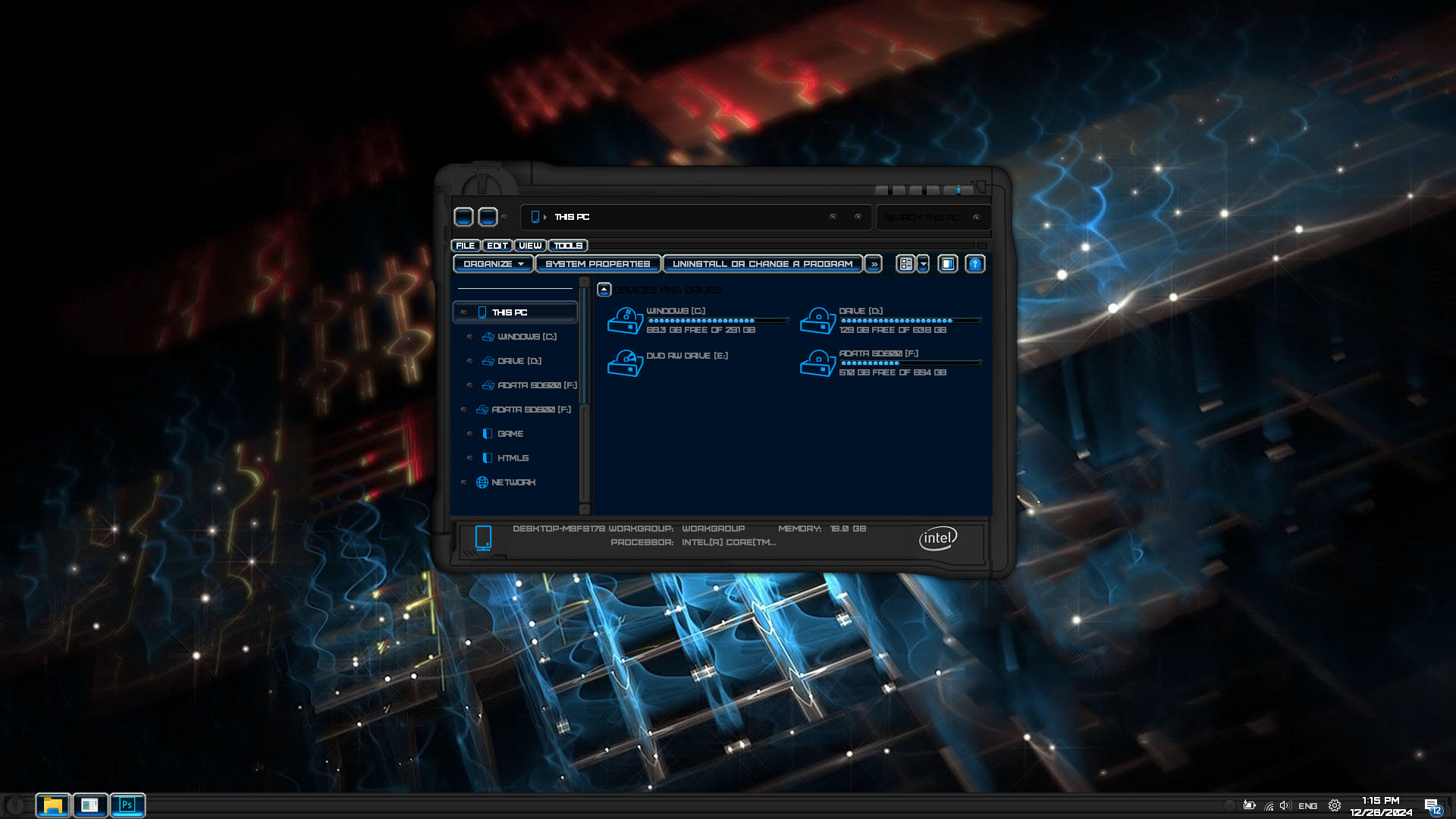Open ADATA SD600 (F:) drive in main pane
1456x819 pixels.
[x=817, y=363]
